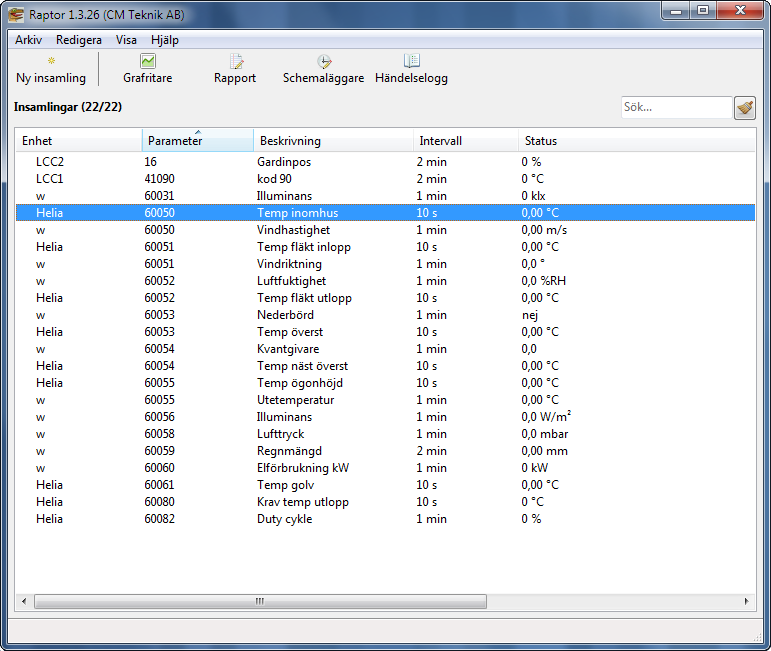This screenshot has width=771, height=651.
Task: Select the Luftfuktighet row
Action: coord(386,281)
